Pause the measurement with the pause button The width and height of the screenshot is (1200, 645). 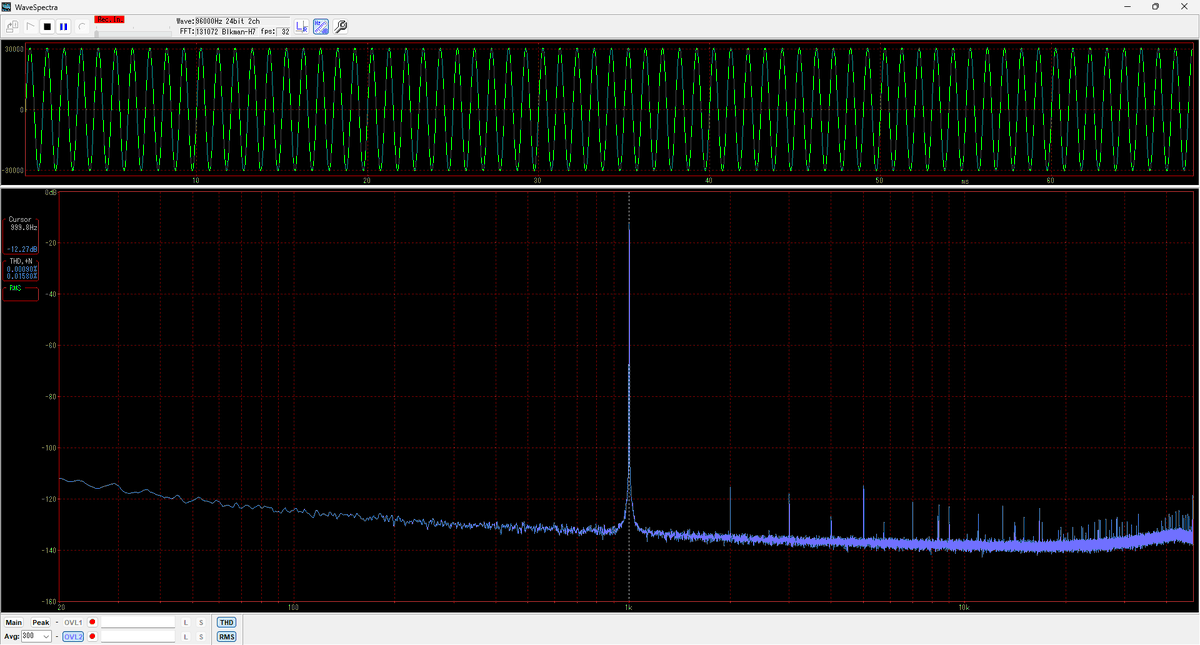pyautogui.click(x=63, y=26)
